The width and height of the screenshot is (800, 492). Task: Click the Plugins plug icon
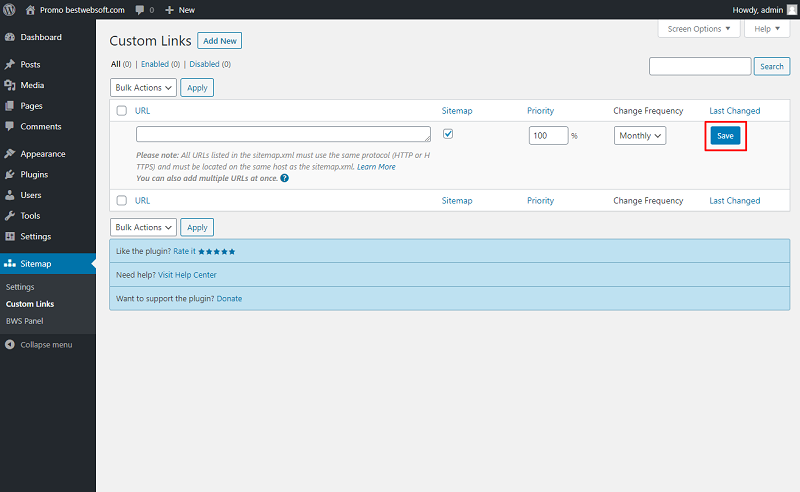pos(10,175)
